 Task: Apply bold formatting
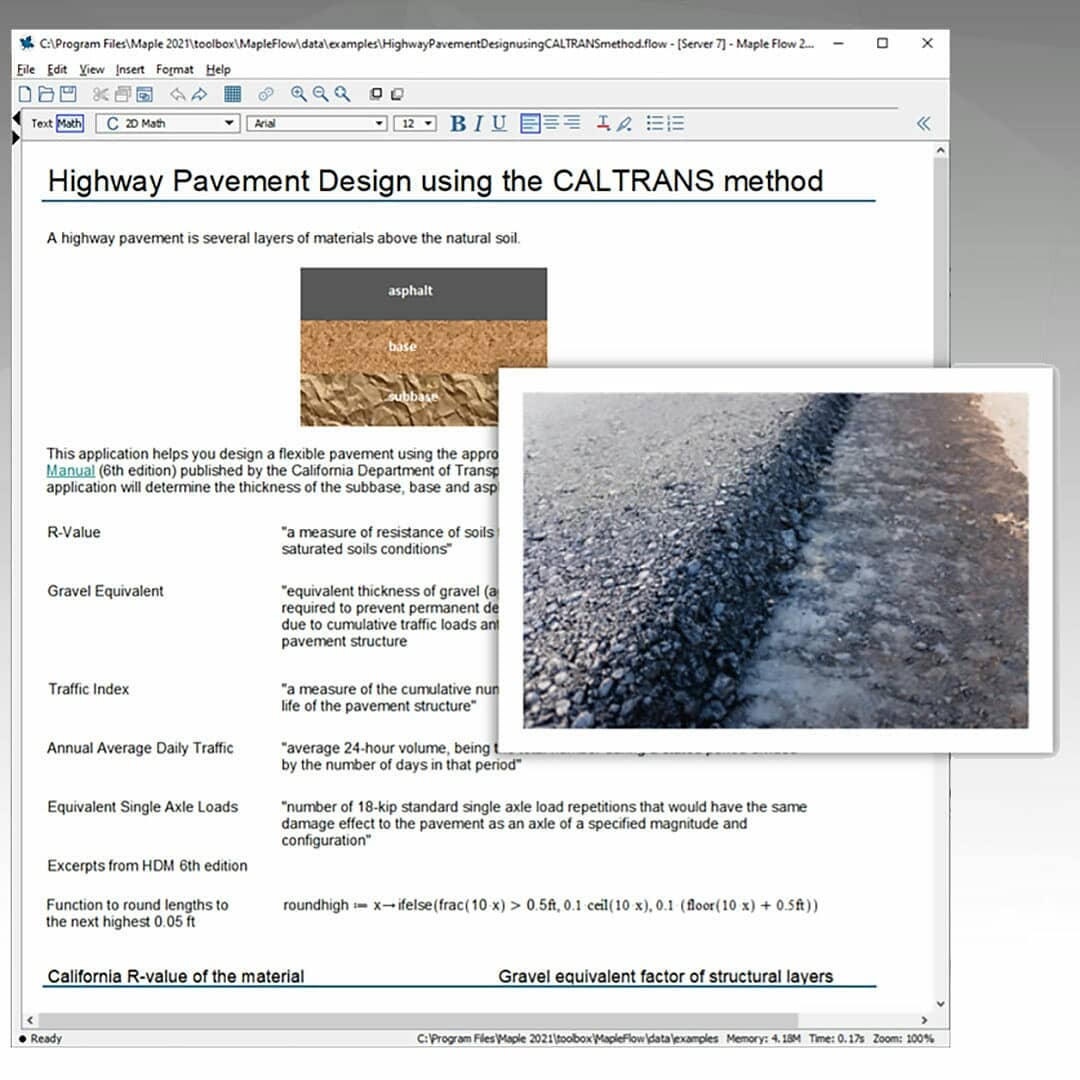pyautogui.click(x=457, y=123)
